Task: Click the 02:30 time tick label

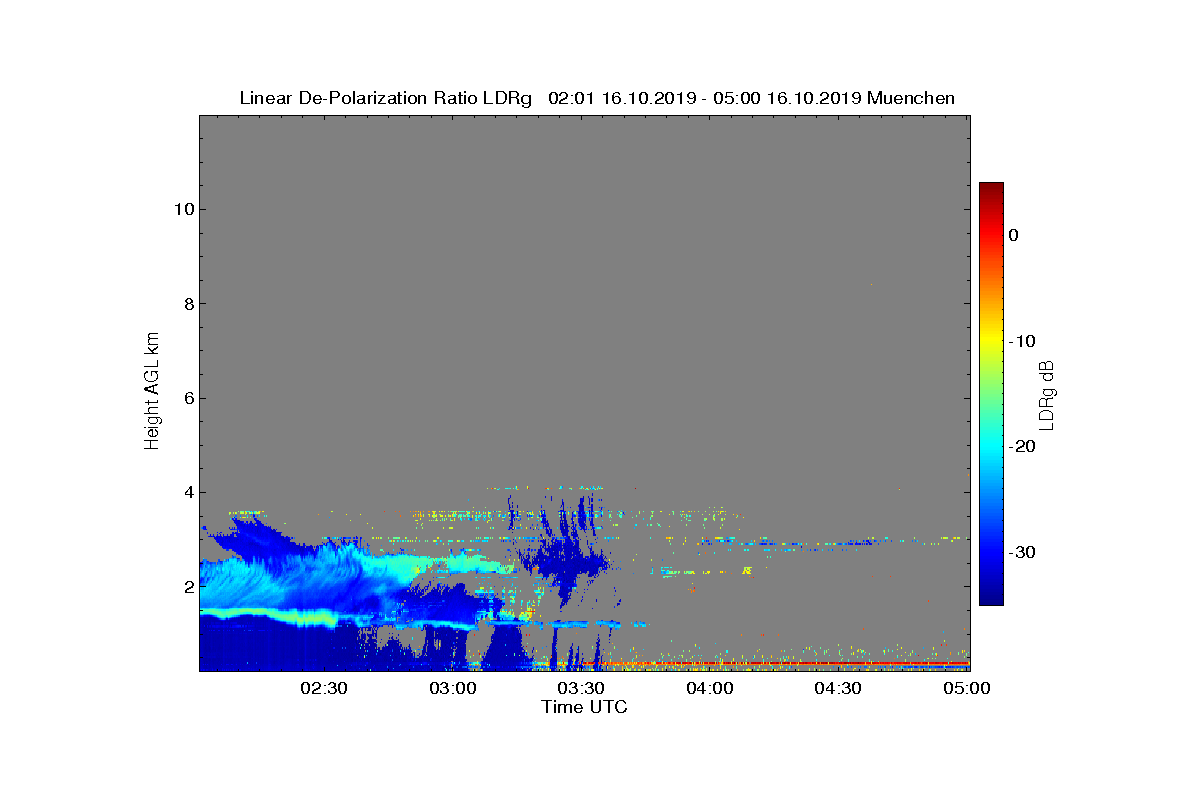Action: pyautogui.click(x=323, y=689)
